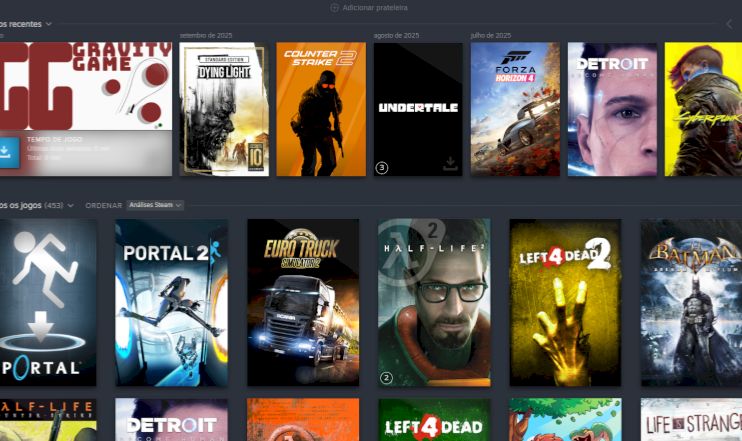Open Detroit cover in the recent games shelf
742x441 pixels.
pyautogui.click(x=612, y=109)
